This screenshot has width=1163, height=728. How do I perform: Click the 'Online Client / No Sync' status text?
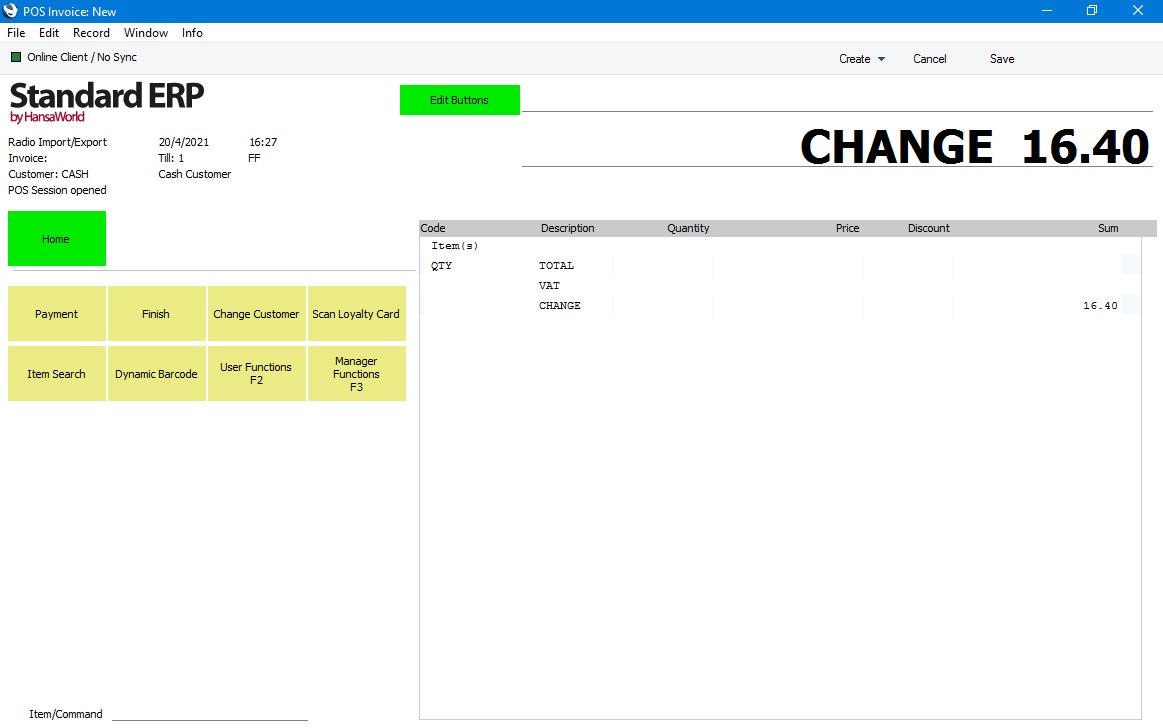(82, 57)
